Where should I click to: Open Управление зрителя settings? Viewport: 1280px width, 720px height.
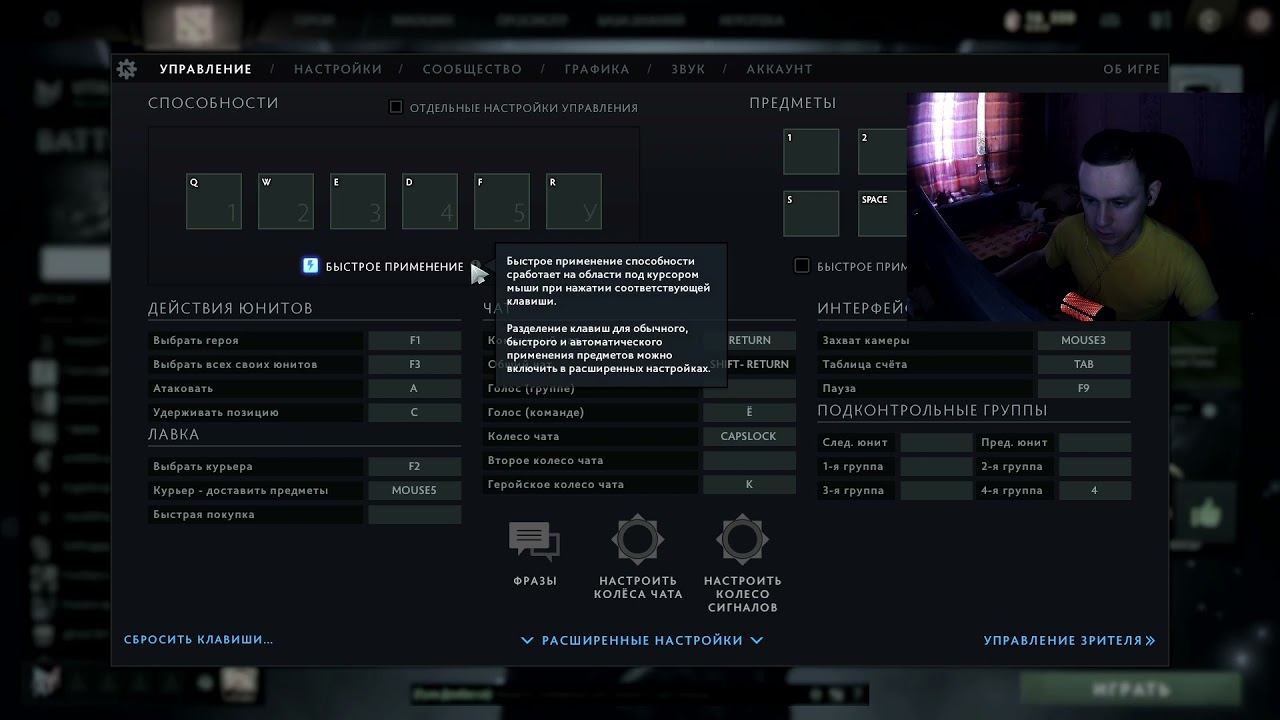point(1070,640)
